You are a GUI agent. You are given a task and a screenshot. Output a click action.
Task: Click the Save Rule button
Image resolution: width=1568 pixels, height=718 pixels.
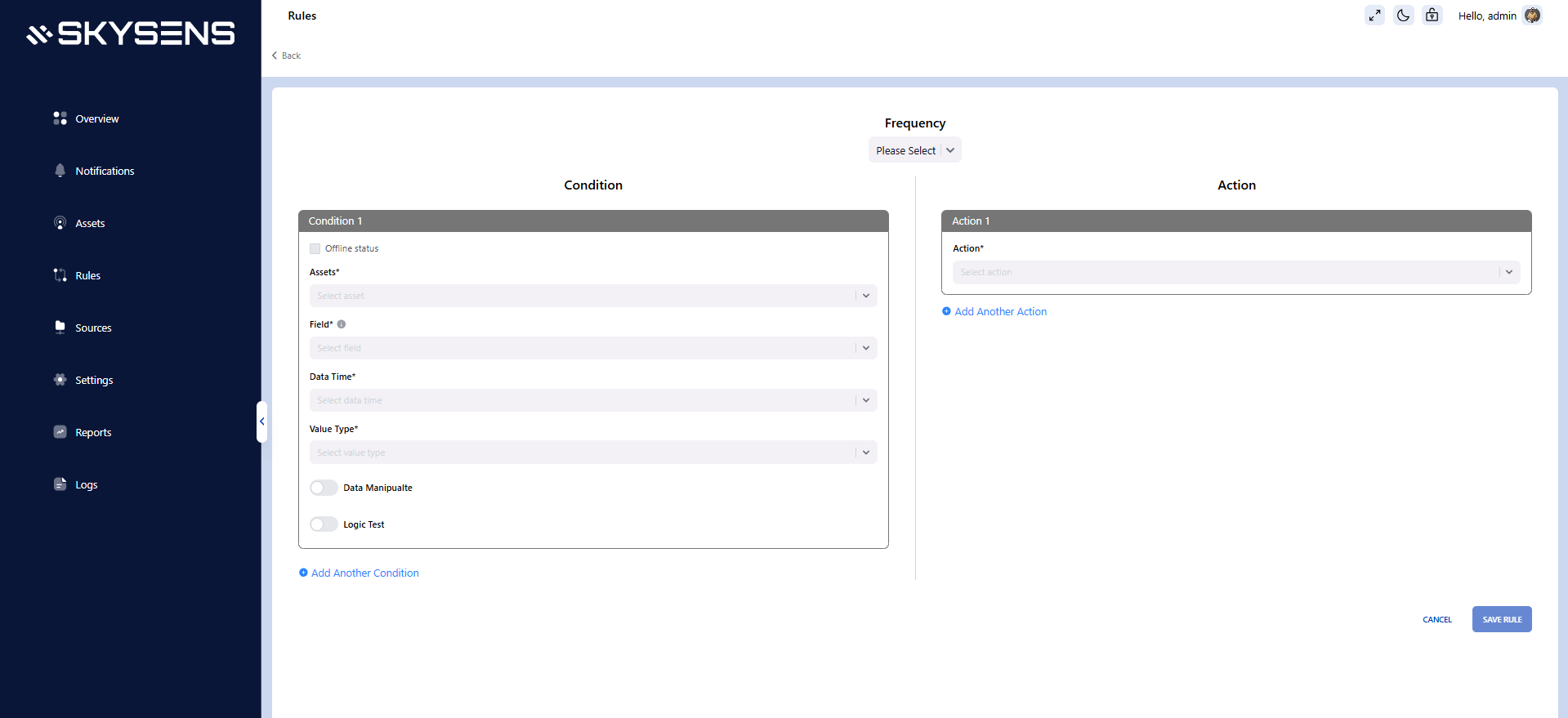coord(1501,619)
